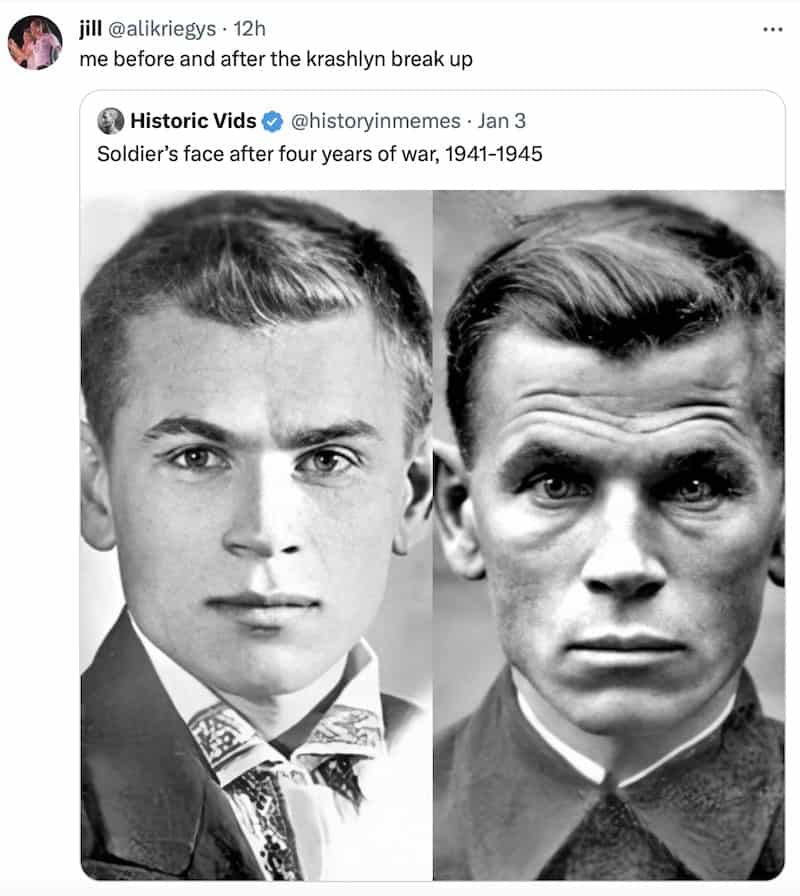This screenshot has height=896, width=800.
Task: Open jill's profile avatar
Action: [35, 42]
